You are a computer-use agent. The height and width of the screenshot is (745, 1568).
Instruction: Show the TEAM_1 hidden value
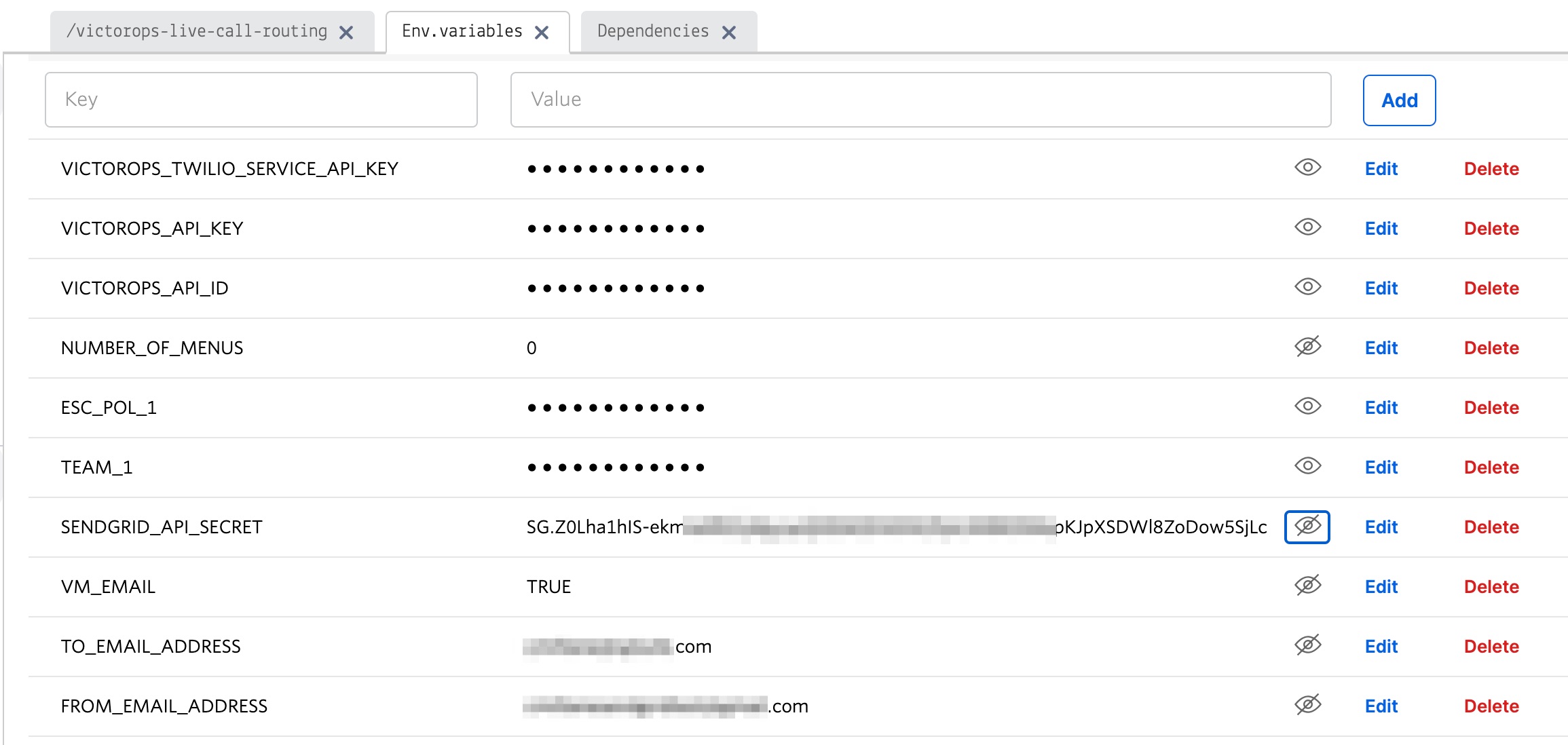1307,467
